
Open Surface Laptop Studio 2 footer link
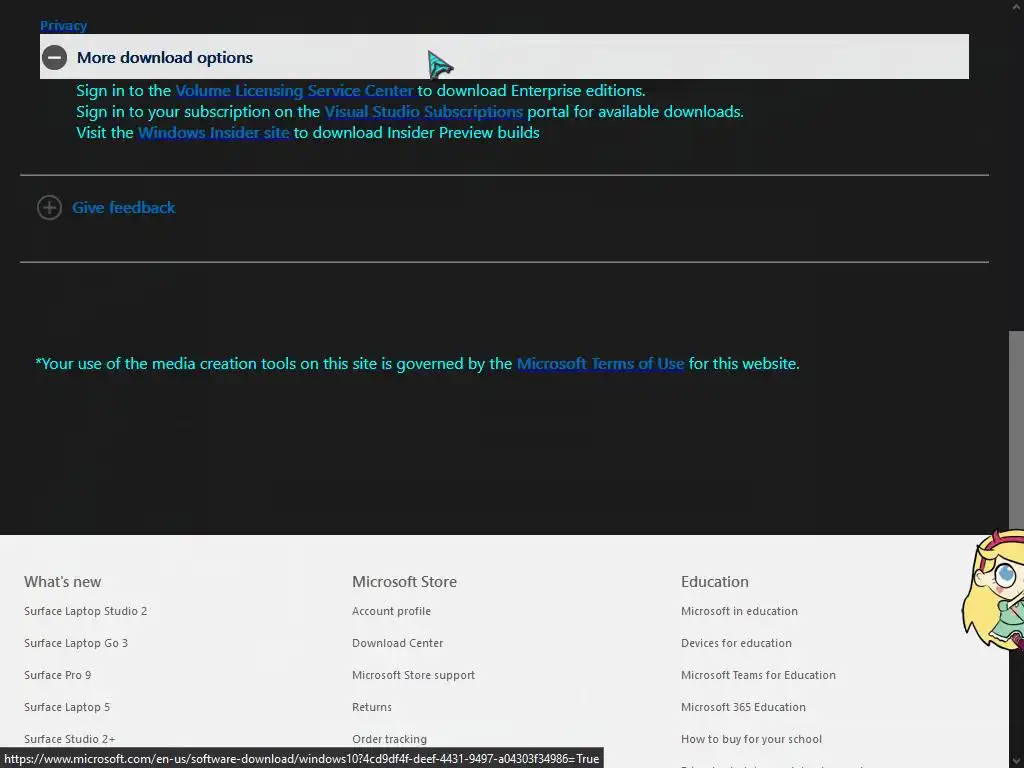(86, 611)
